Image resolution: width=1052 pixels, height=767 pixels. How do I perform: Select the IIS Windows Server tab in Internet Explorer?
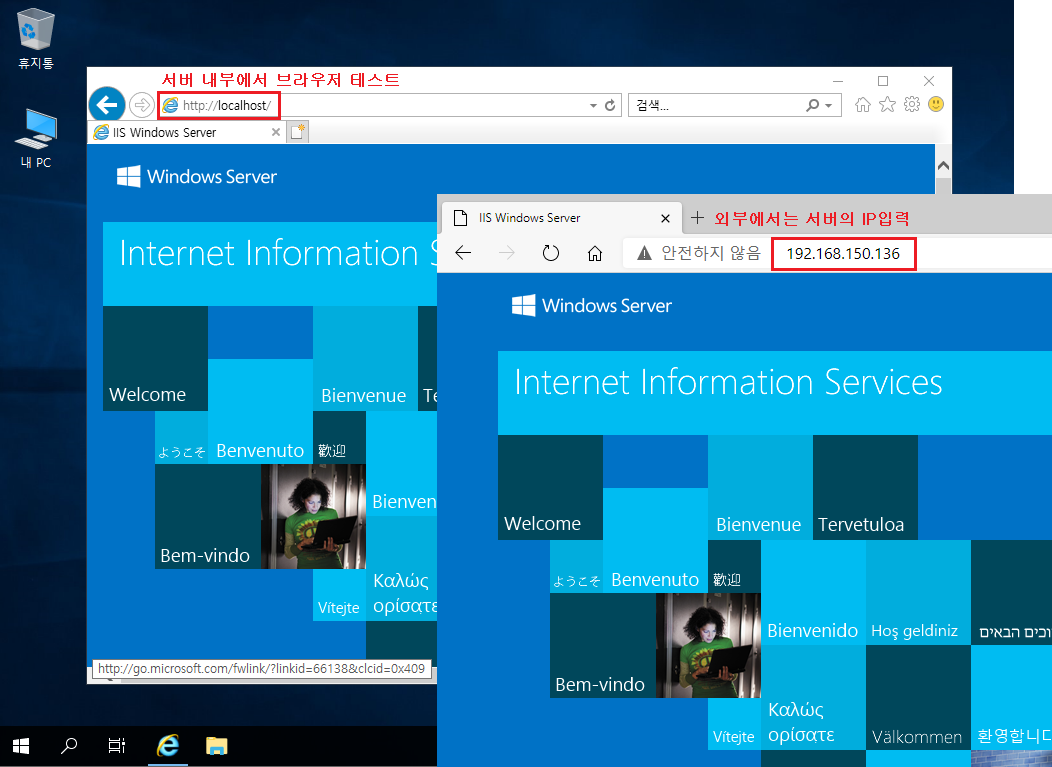click(186, 132)
